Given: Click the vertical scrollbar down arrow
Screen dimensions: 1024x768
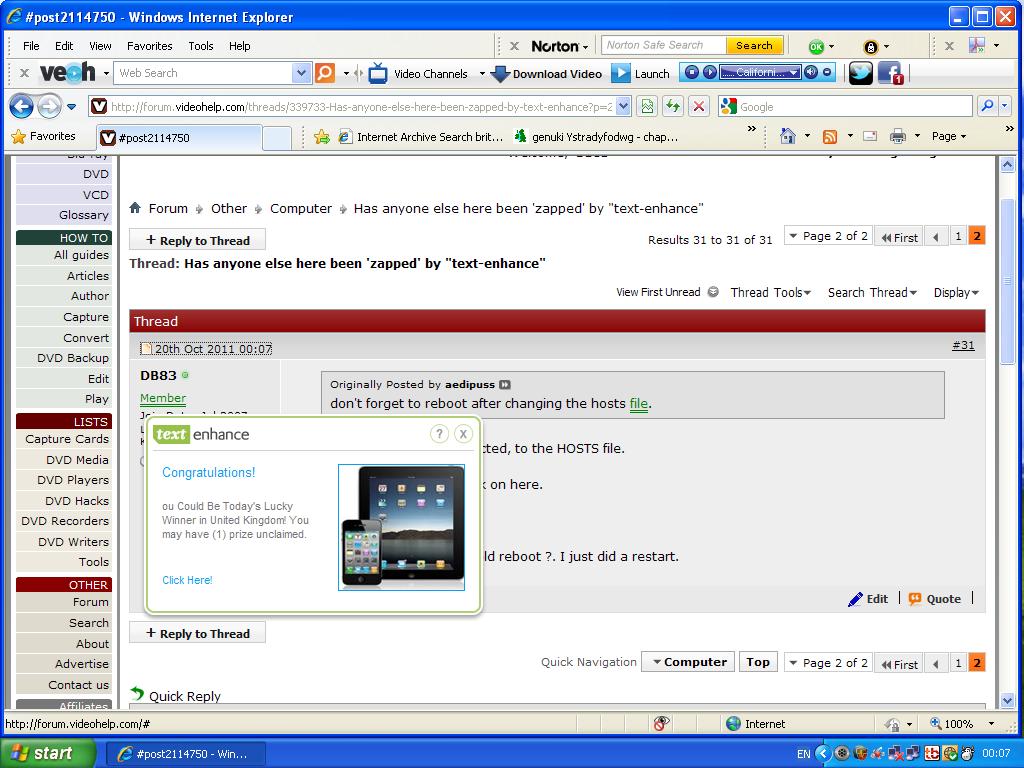Looking at the screenshot, I should [x=1007, y=700].
